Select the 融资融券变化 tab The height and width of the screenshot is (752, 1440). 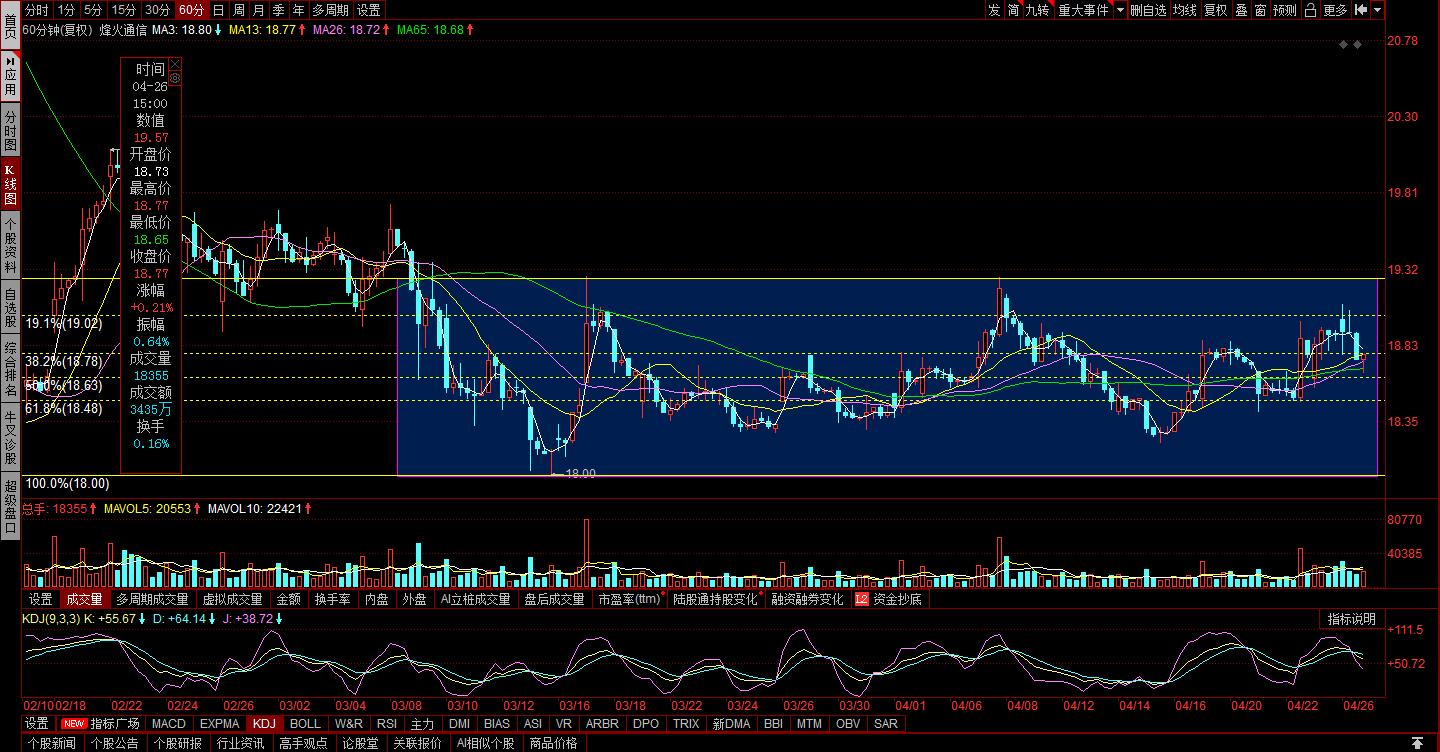point(807,600)
